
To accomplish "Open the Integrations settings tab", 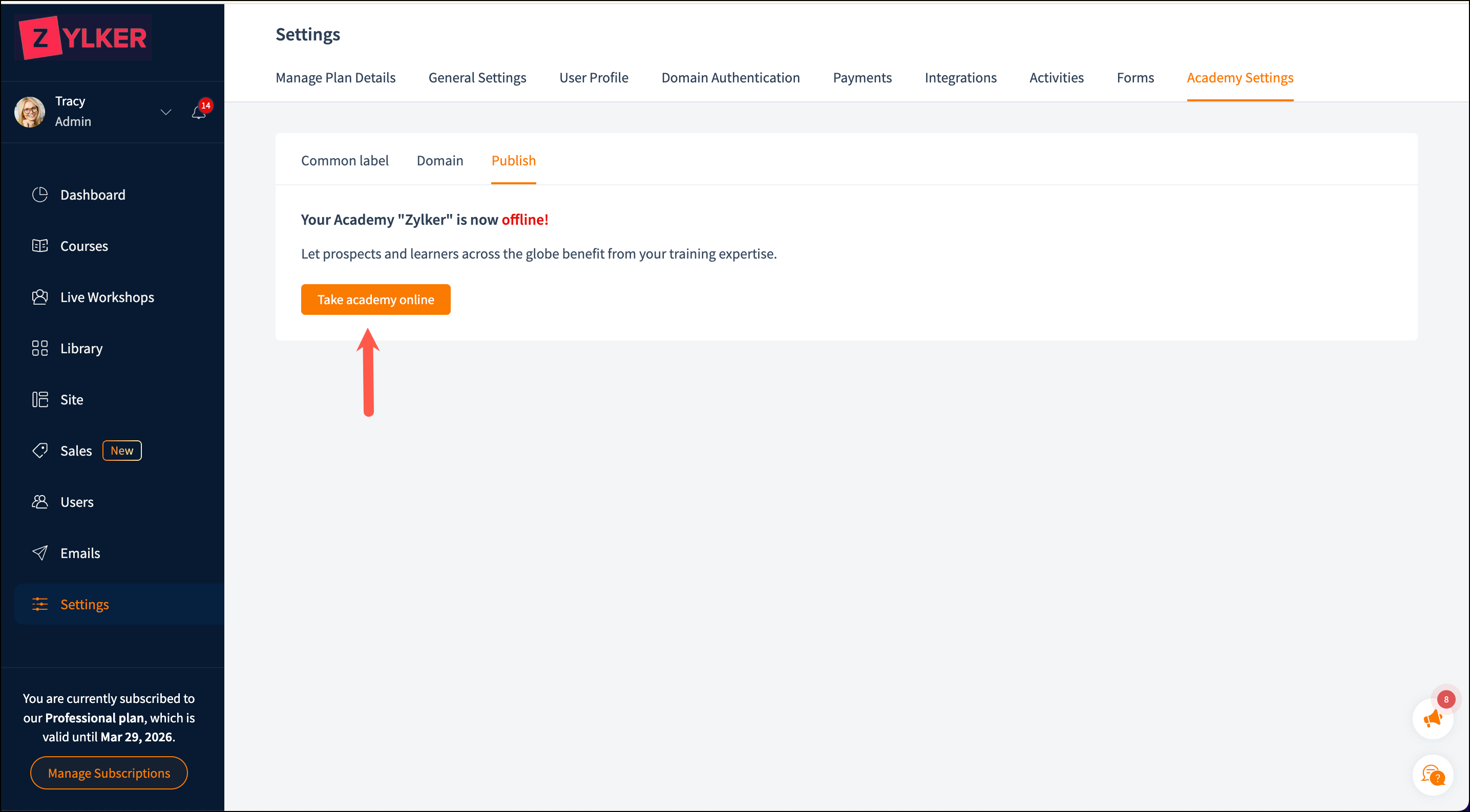I will tap(960, 77).
